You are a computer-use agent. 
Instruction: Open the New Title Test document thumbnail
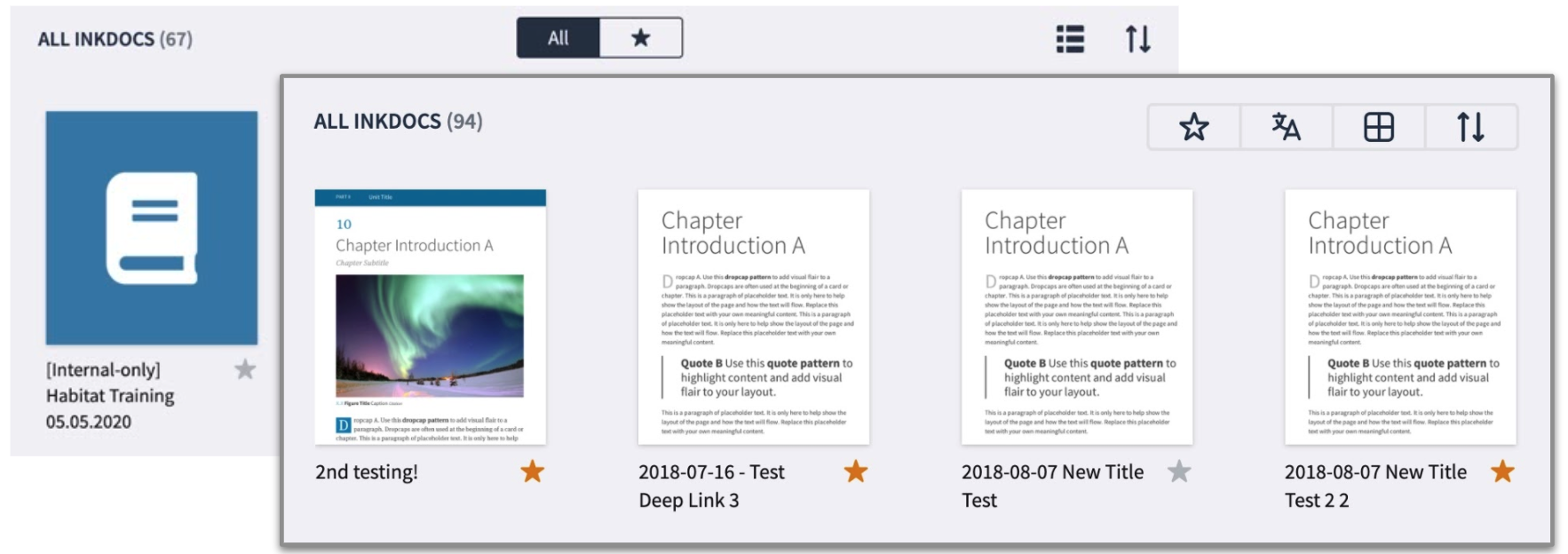(1077, 317)
